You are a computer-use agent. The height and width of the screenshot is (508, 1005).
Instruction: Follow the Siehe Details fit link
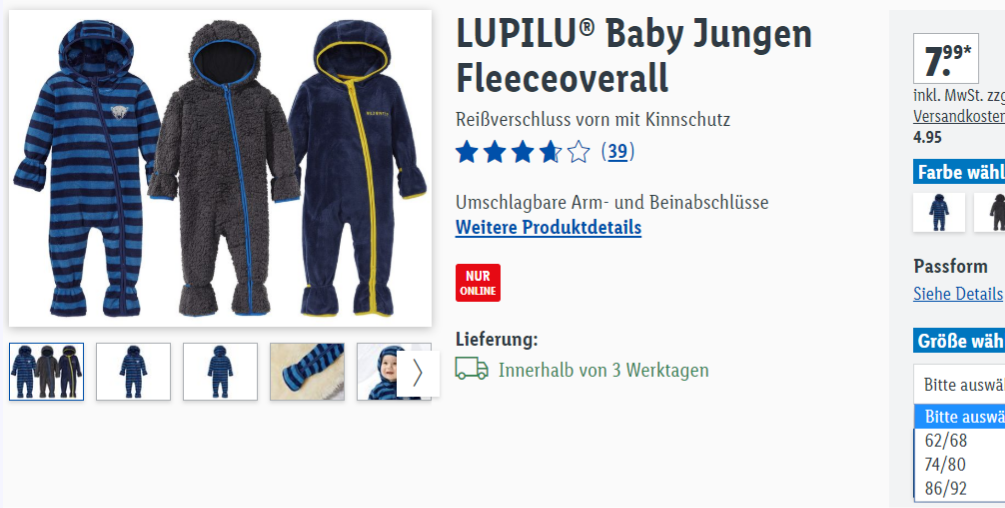[958, 293]
